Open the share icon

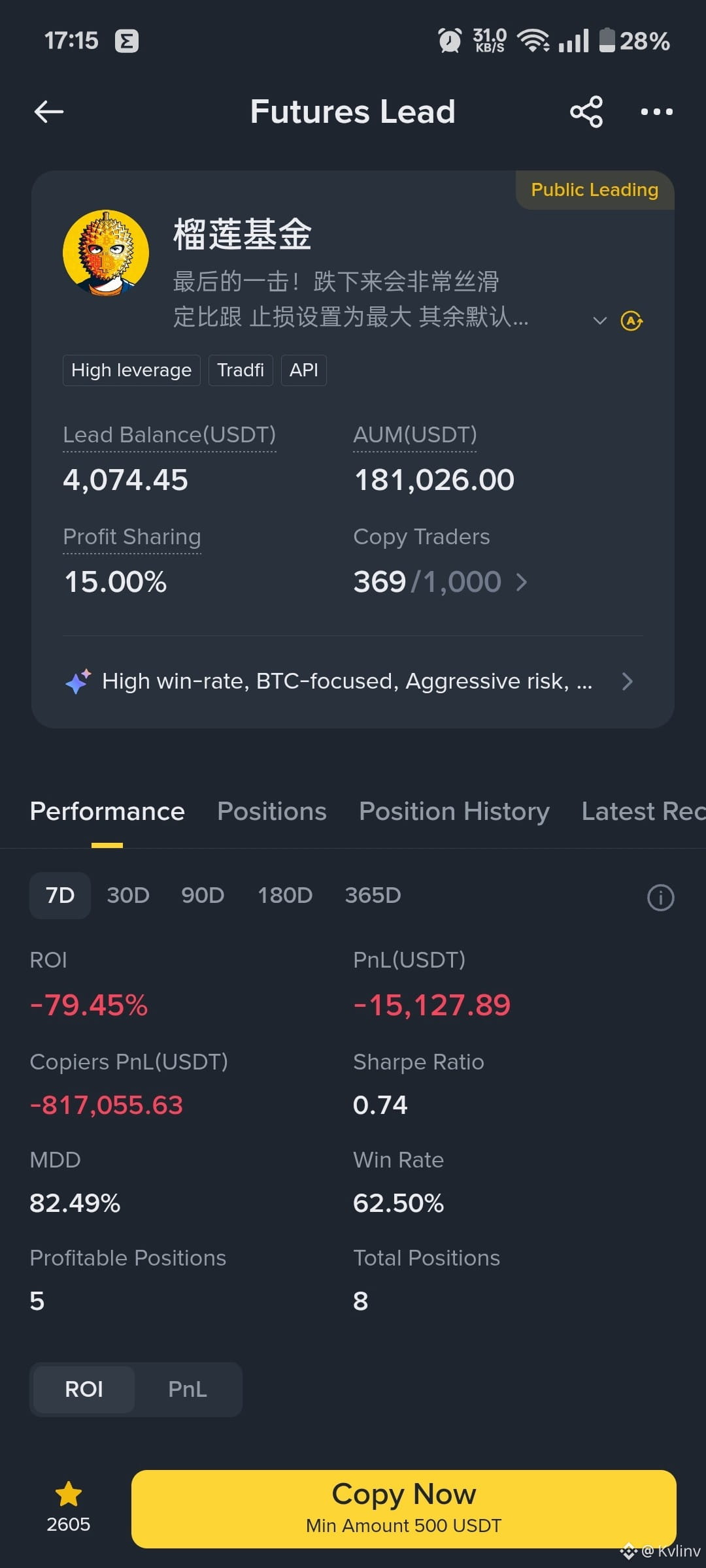coord(586,112)
